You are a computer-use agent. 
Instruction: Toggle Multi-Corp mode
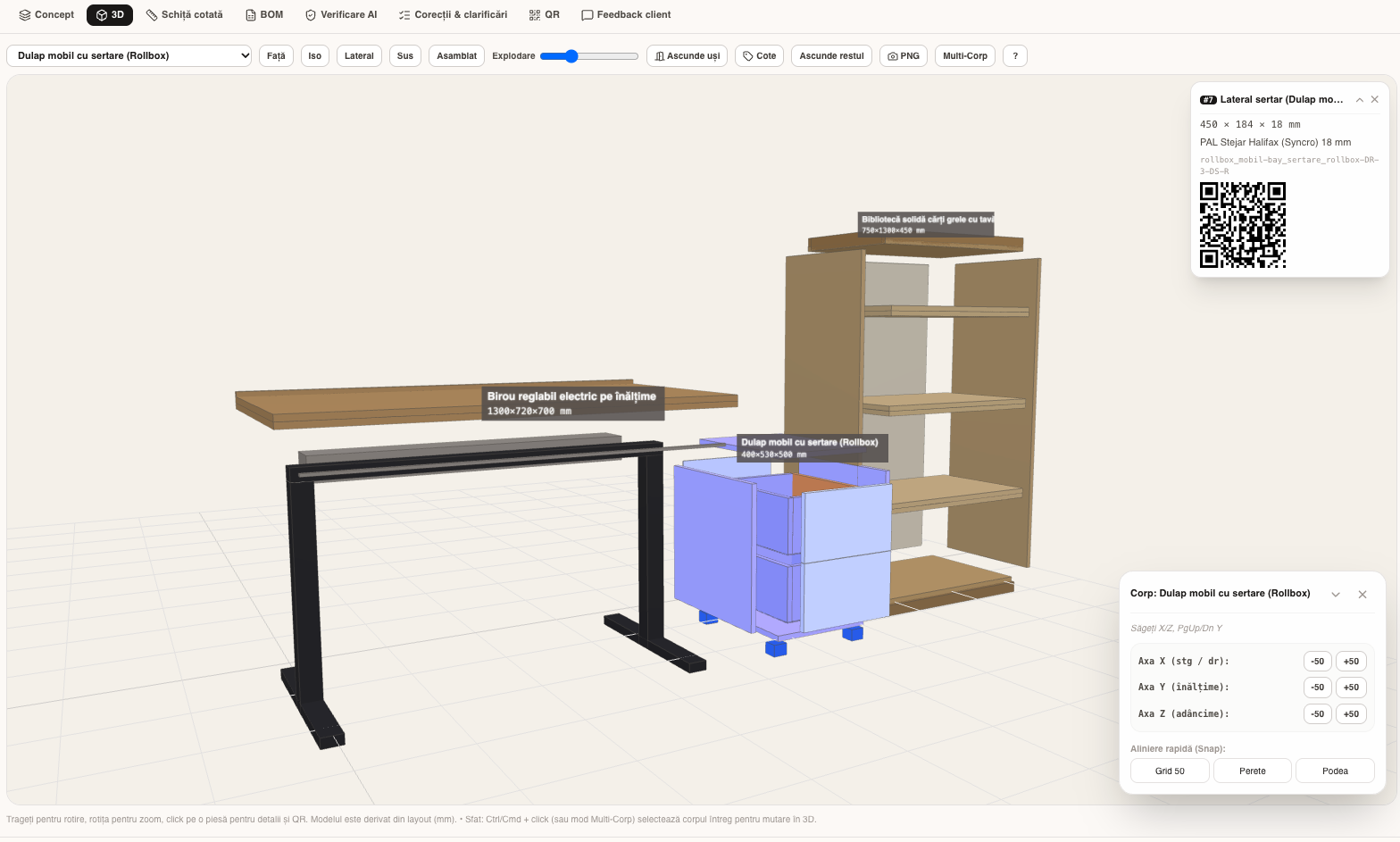coord(965,55)
